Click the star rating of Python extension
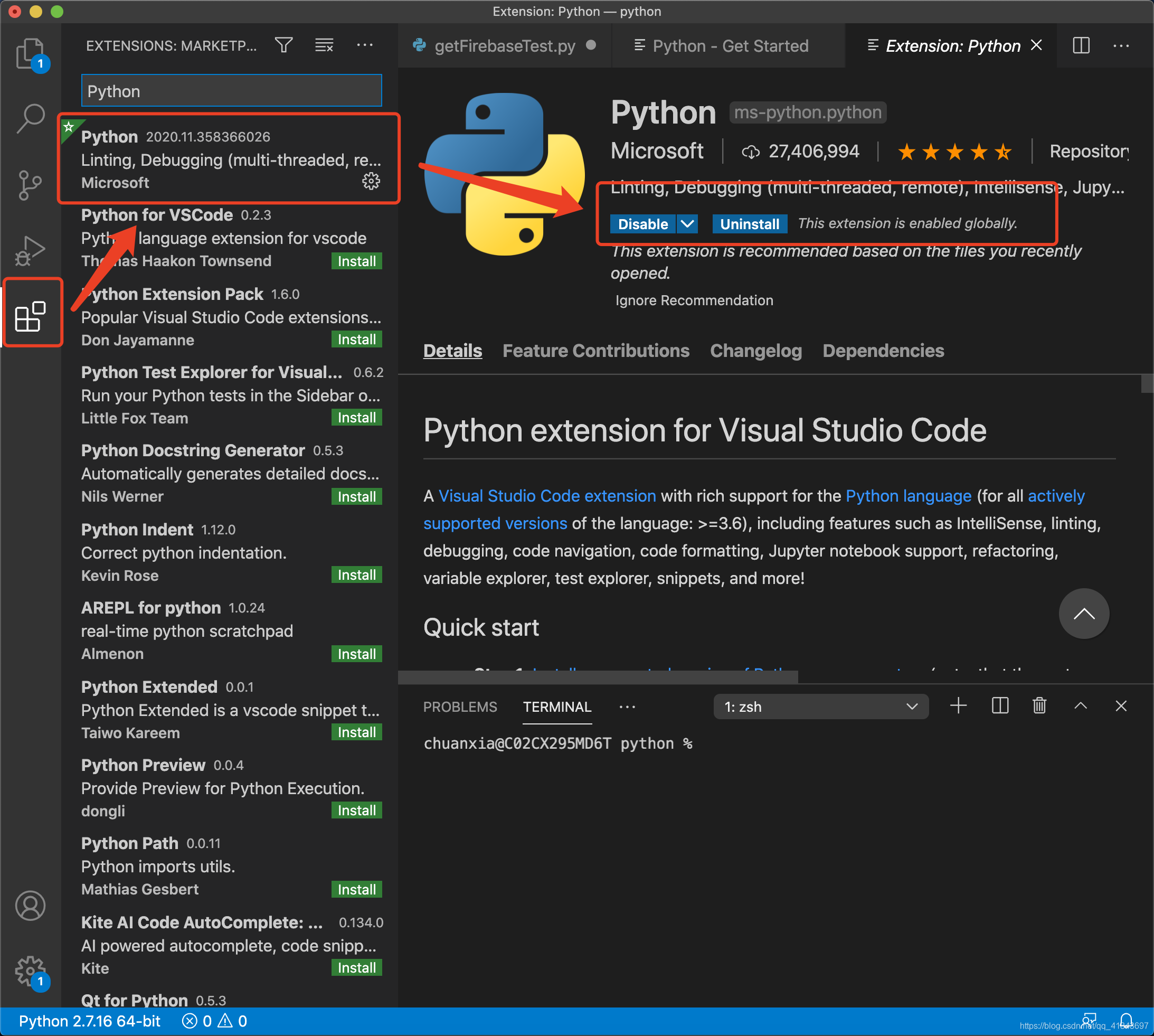Screen dimensions: 1154x1036 954,152
